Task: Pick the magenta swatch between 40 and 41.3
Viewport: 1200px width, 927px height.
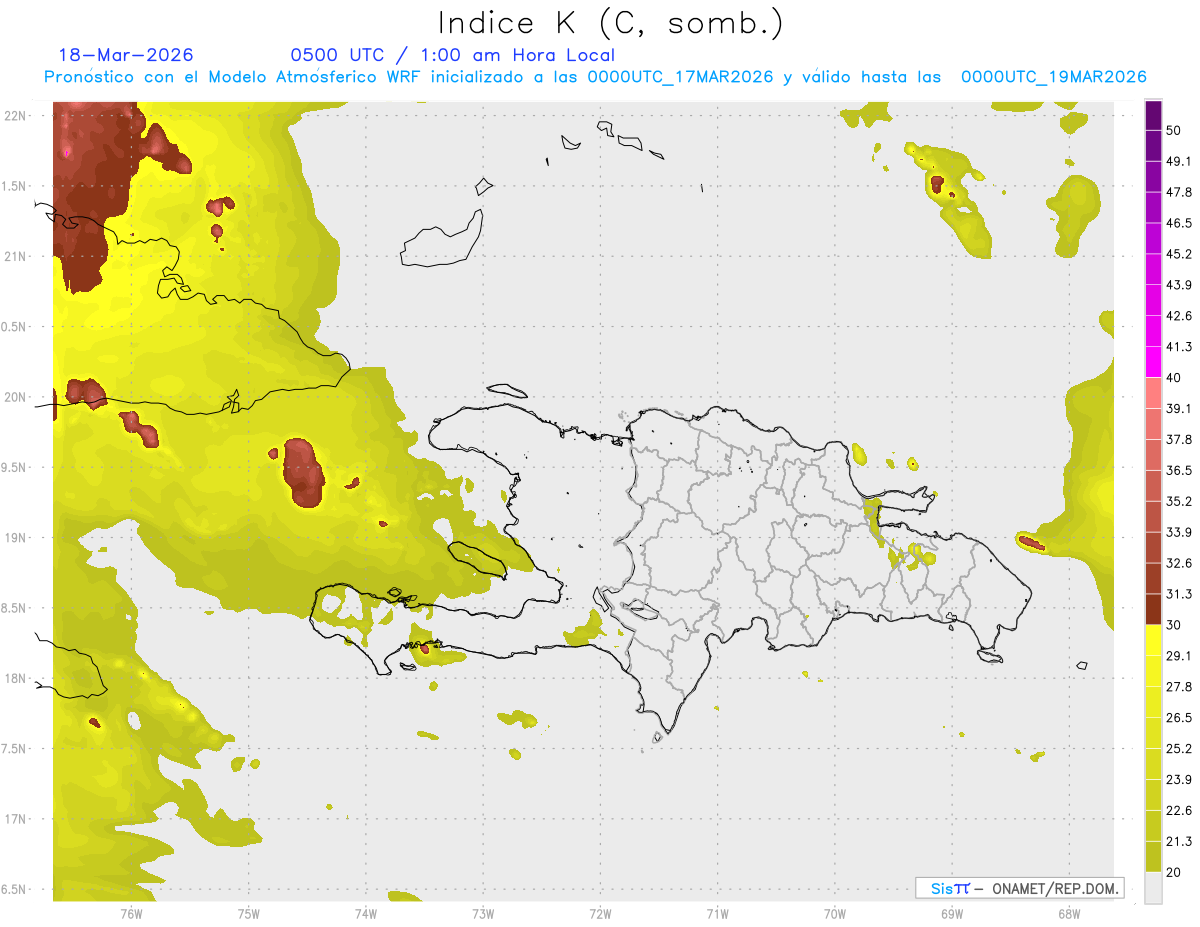Action: pyautogui.click(x=1153, y=362)
